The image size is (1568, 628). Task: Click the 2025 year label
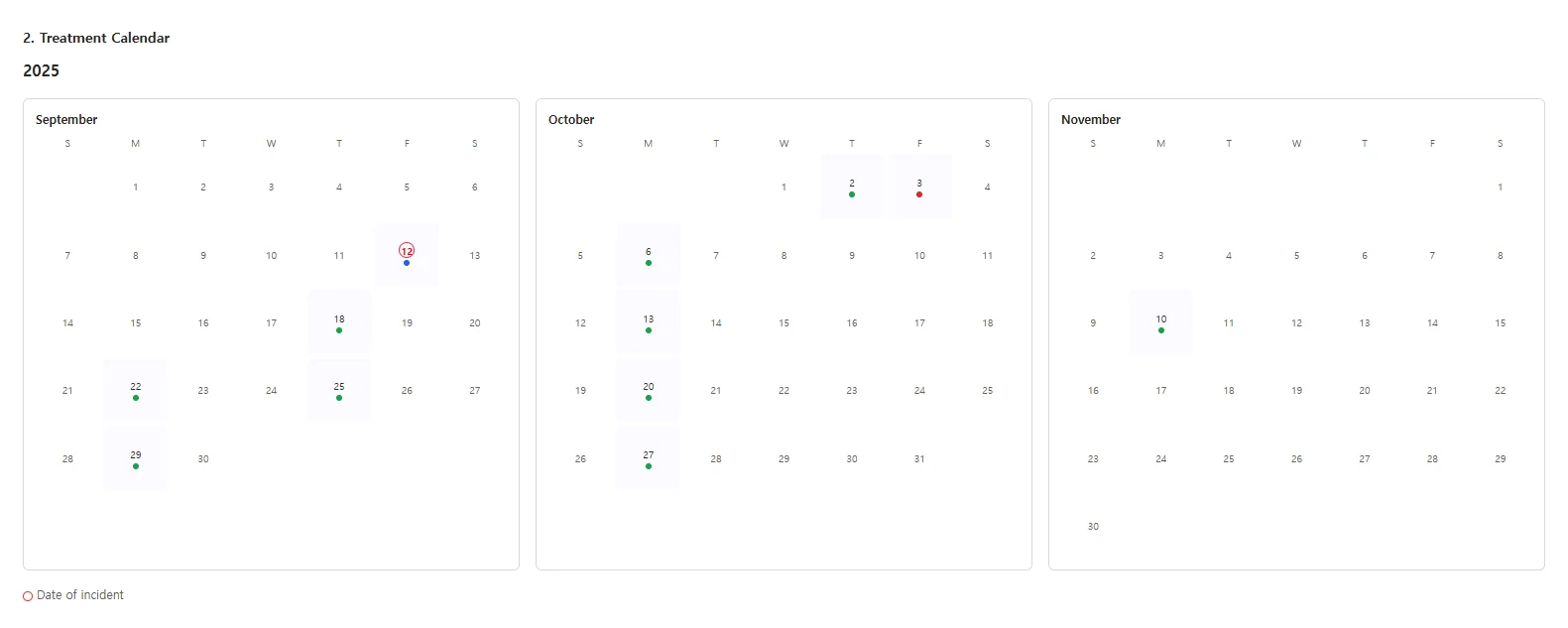point(42,70)
